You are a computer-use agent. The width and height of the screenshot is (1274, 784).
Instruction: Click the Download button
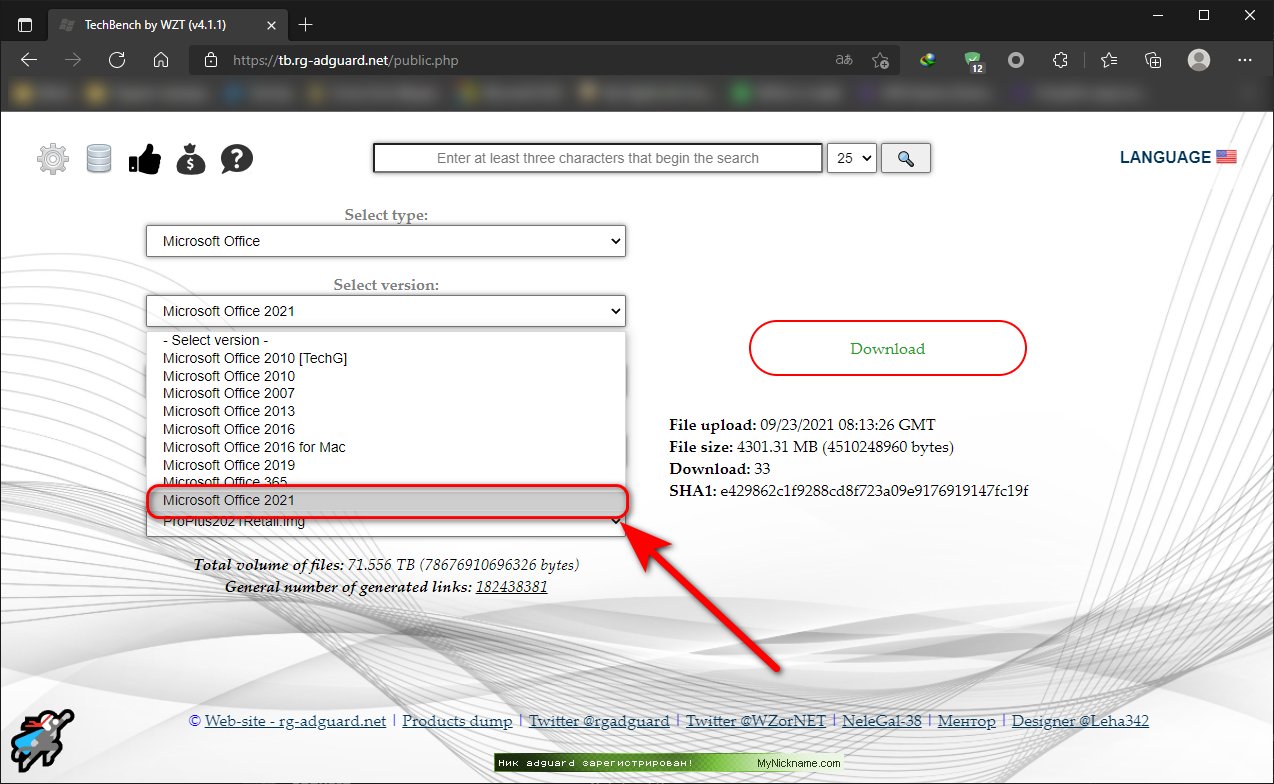[x=888, y=348]
